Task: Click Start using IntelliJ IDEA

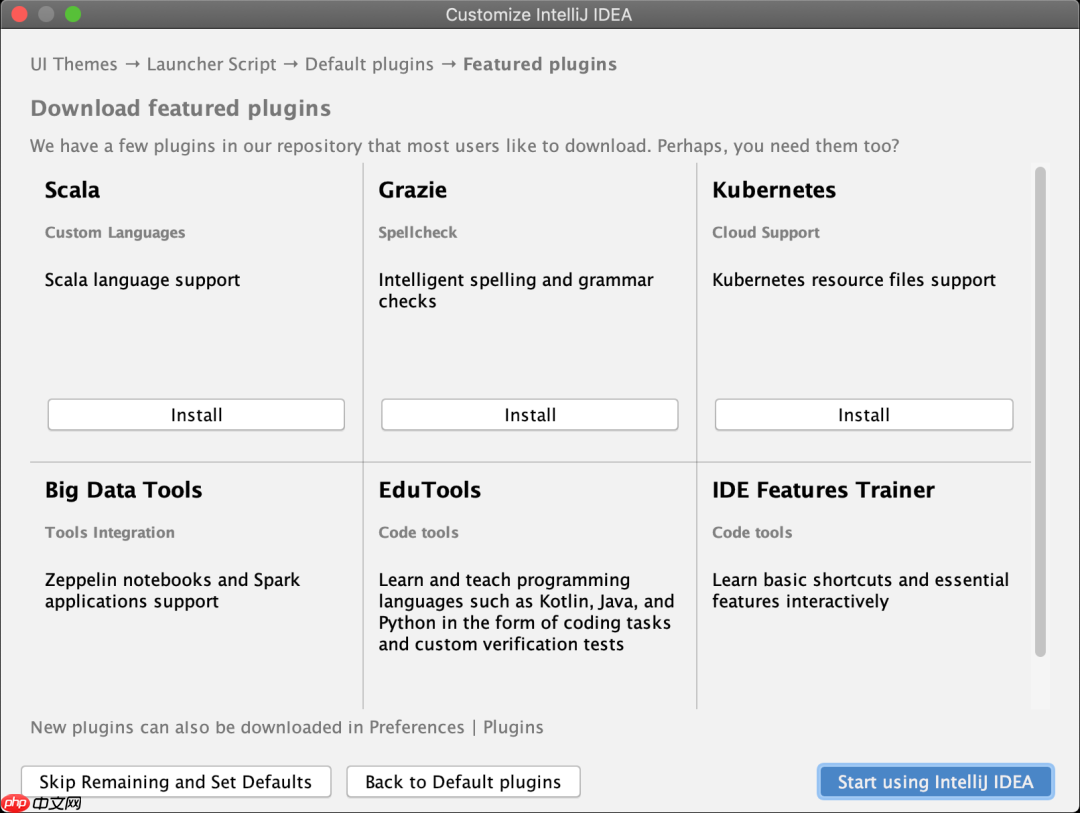Action: pos(934,781)
